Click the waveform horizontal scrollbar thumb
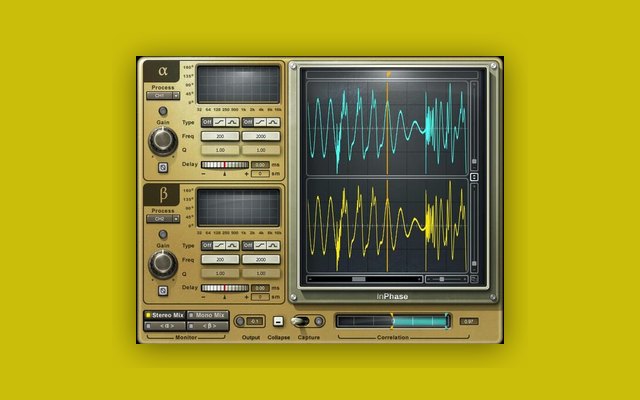This screenshot has height=400, width=640. (x=359, y=279)
